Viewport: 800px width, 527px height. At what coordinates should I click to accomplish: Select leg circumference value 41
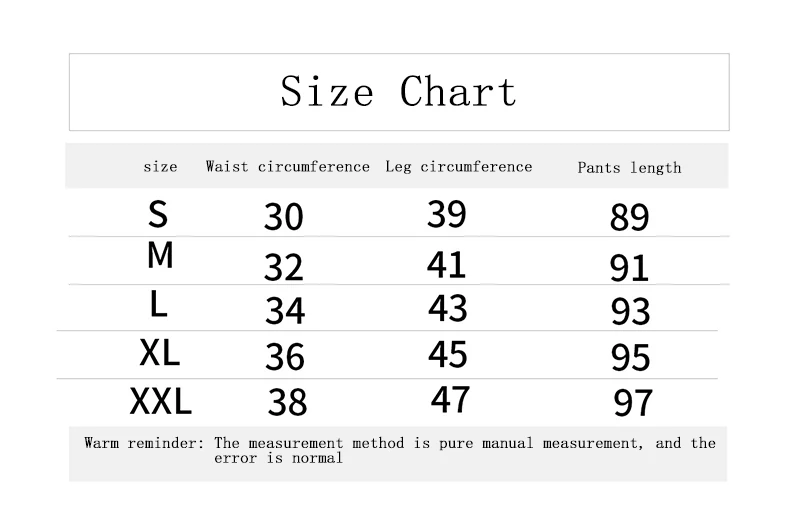click(447, 265)
